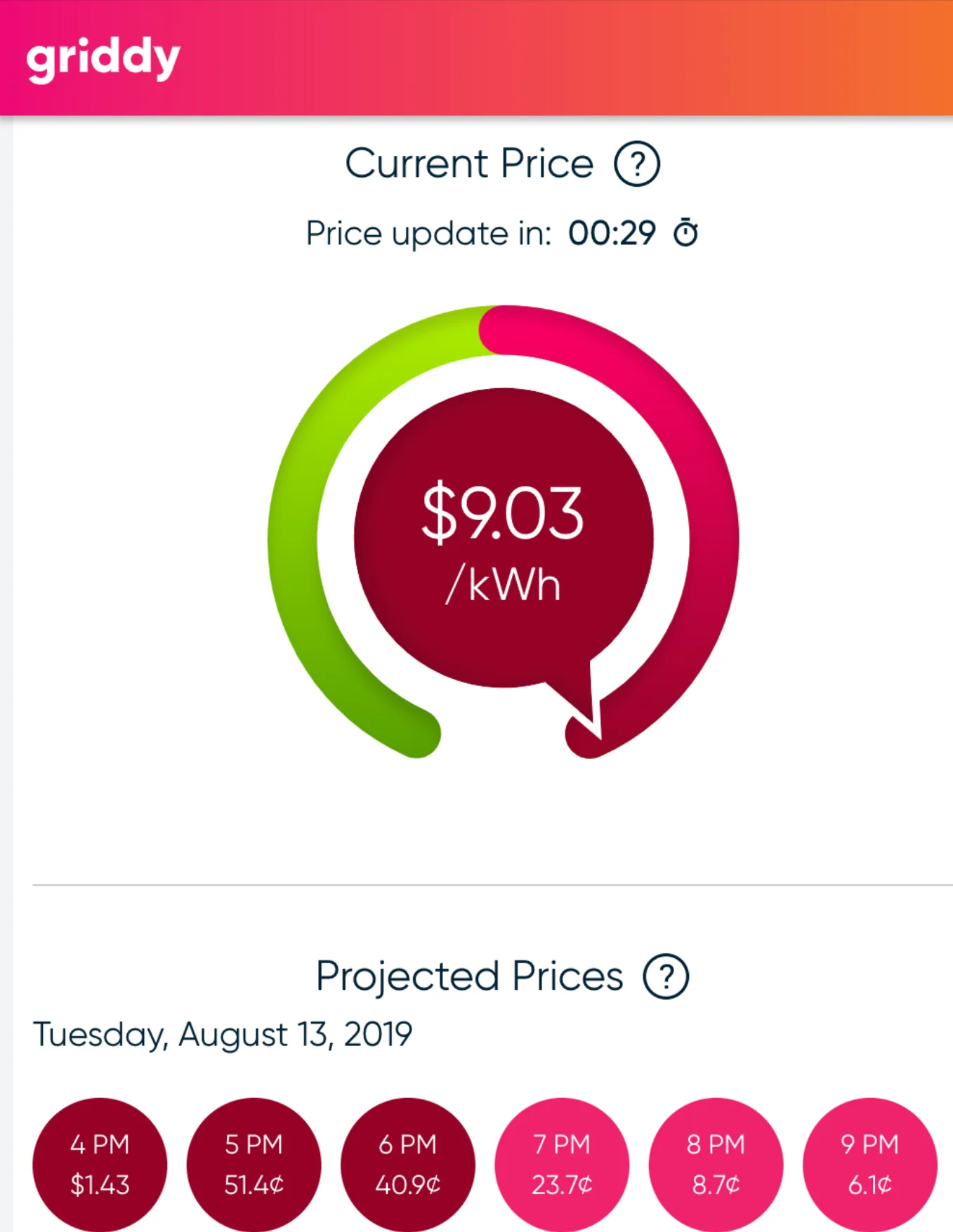Viewport: 953px width, 1232px height.
Task: Tap the Price update in label
Action: click(x=429, y=234)
